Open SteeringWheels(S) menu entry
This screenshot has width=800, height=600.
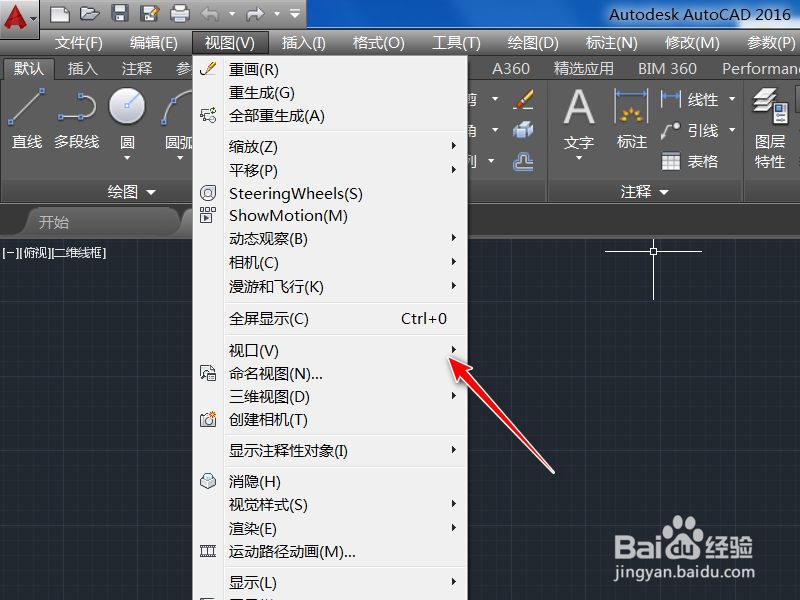point(330,193)
